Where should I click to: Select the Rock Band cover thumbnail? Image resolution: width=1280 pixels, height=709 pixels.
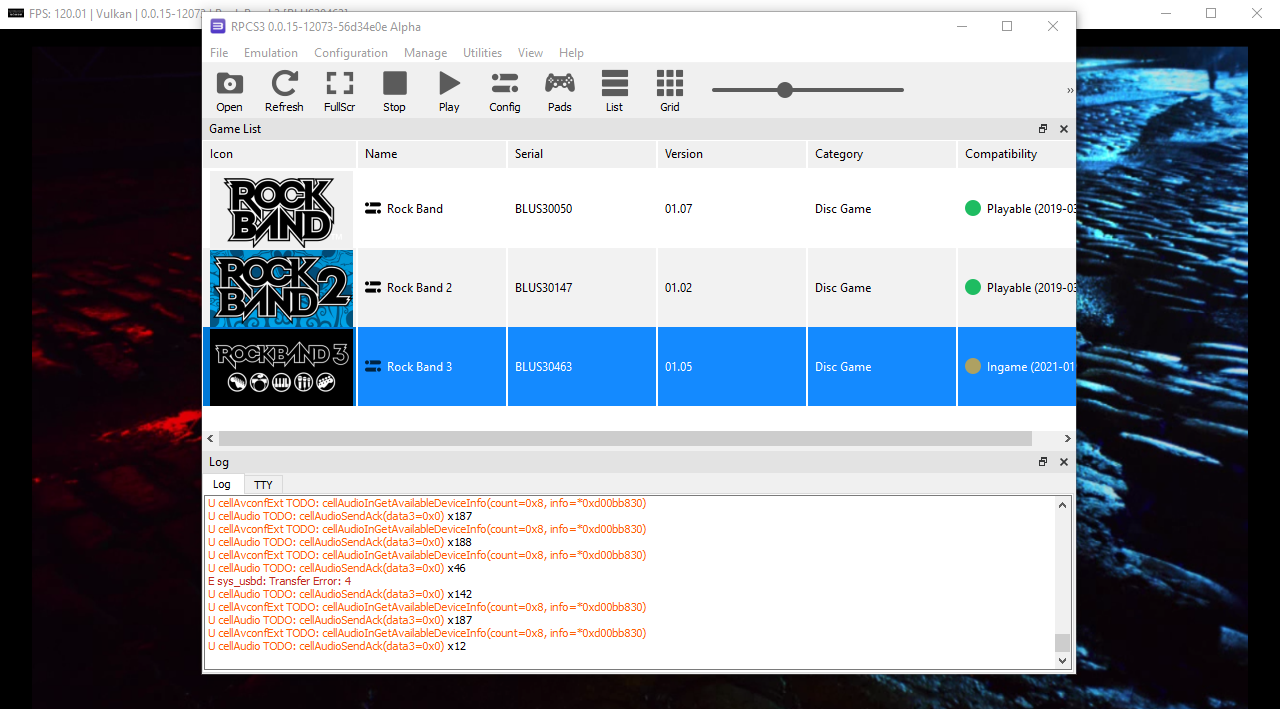pos(281,209)
